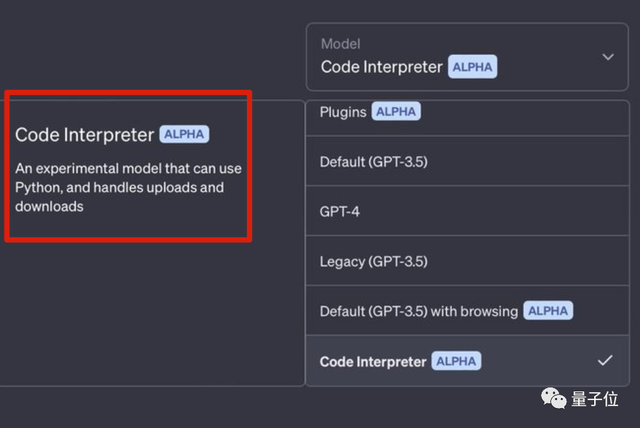Click the ALPHA badge on the browsing option

tap(548, 311)
